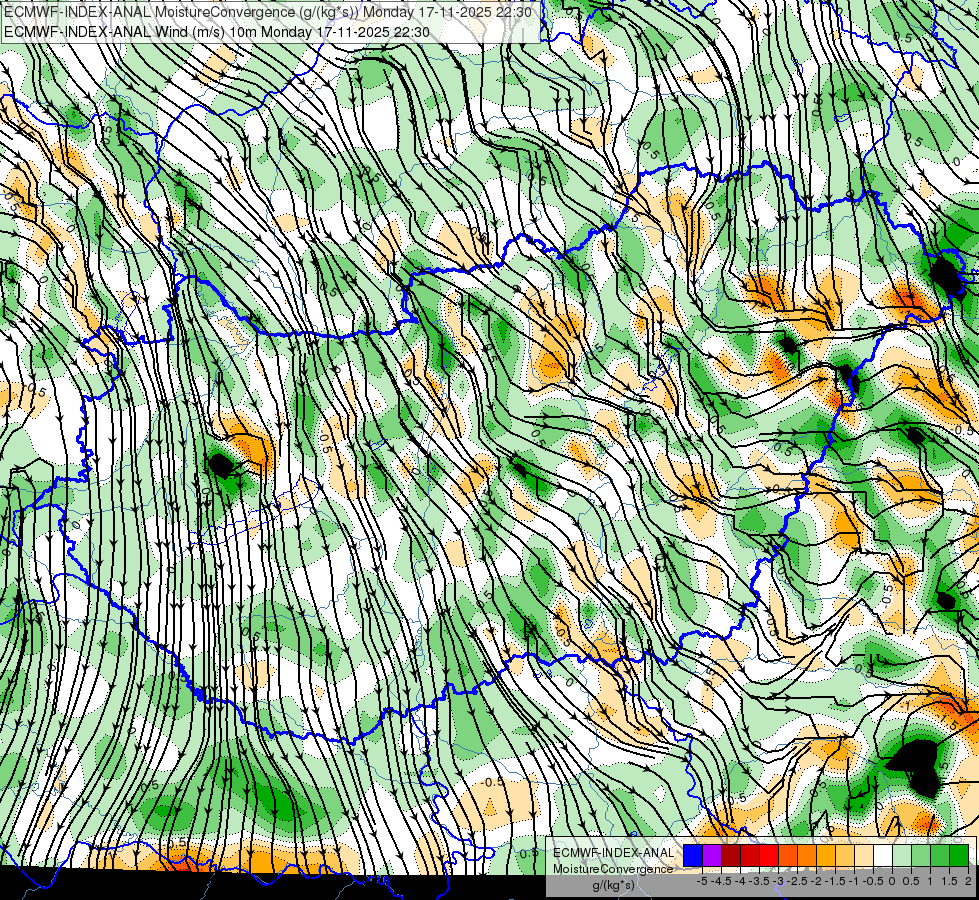Click the purple legend swatch
This screenshot has height=900, width=979.
[x=712, y=856]
